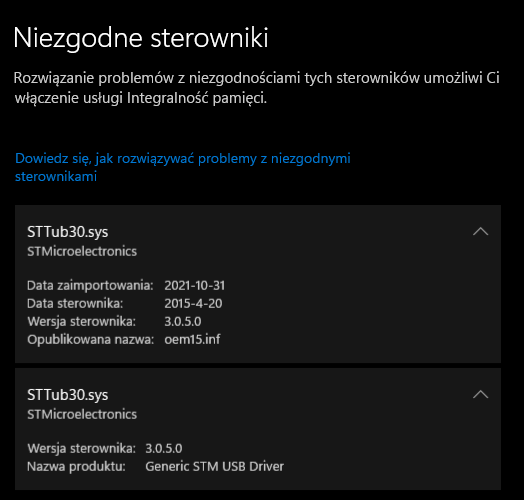Click the memory integrity description paragraph

click(x=257, y=88)
